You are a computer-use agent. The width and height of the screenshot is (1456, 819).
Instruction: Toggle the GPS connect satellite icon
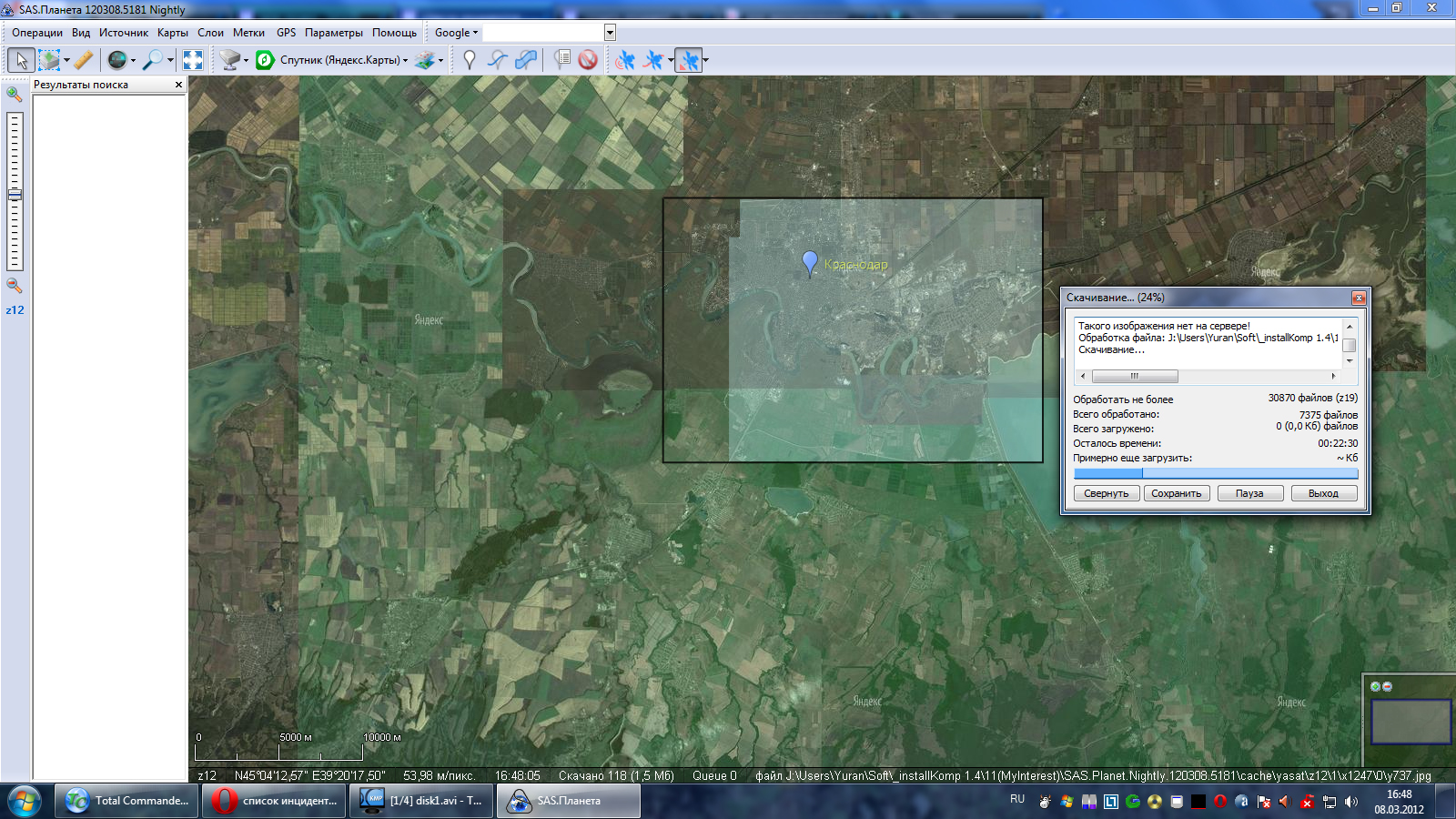coord(625,60)
